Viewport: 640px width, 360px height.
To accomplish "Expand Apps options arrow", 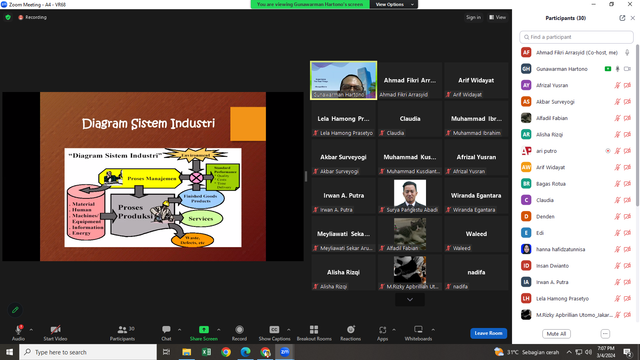I will coord(394,330).
